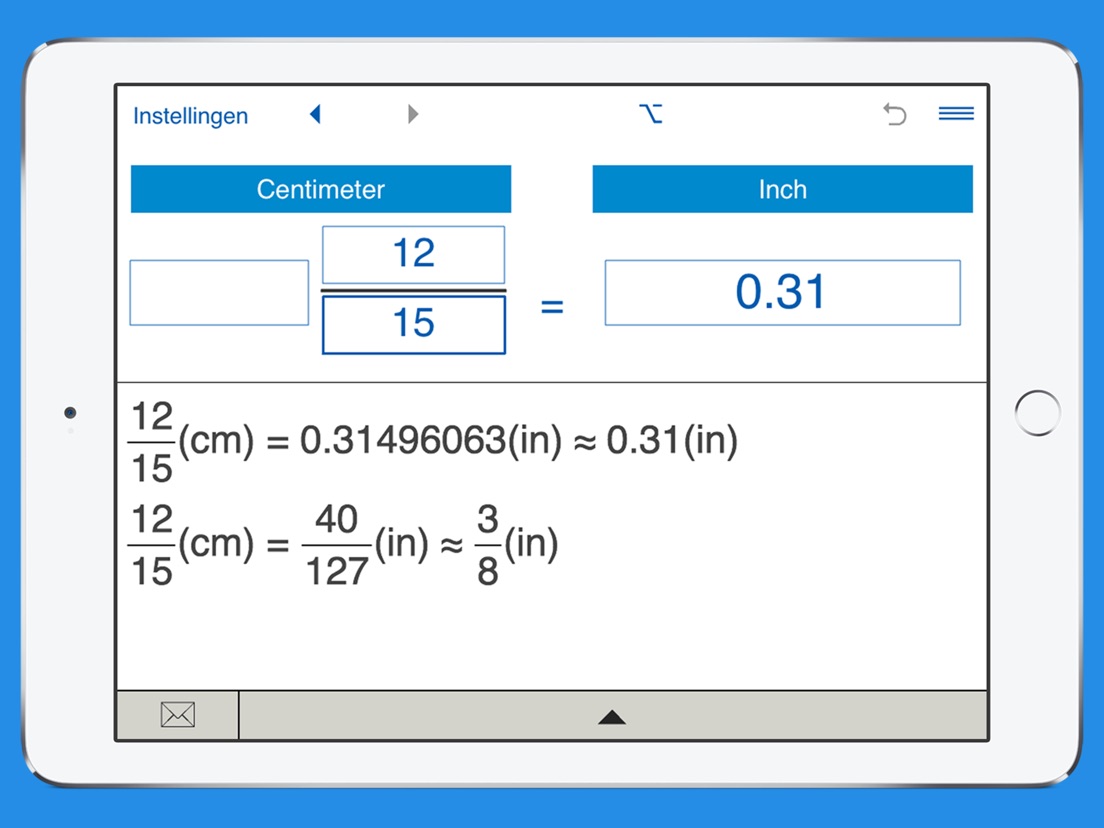Switch conversion direction using forward arrow
Image resolution: width=1104 pixels, height=828 pixels.
coord(413,114)
